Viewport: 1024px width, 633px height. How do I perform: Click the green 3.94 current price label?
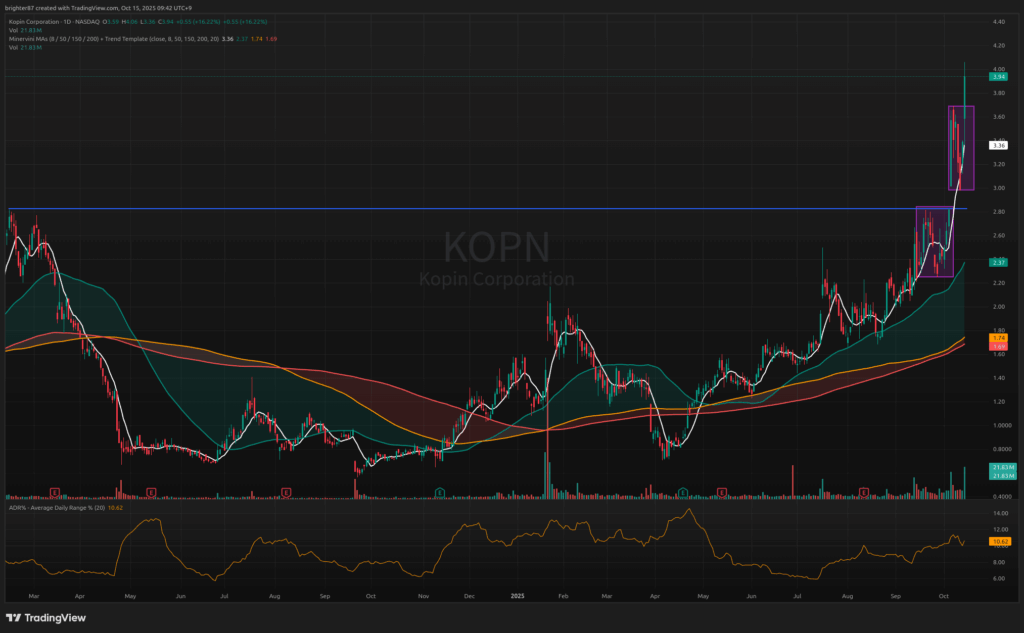(x=997, y=76)
